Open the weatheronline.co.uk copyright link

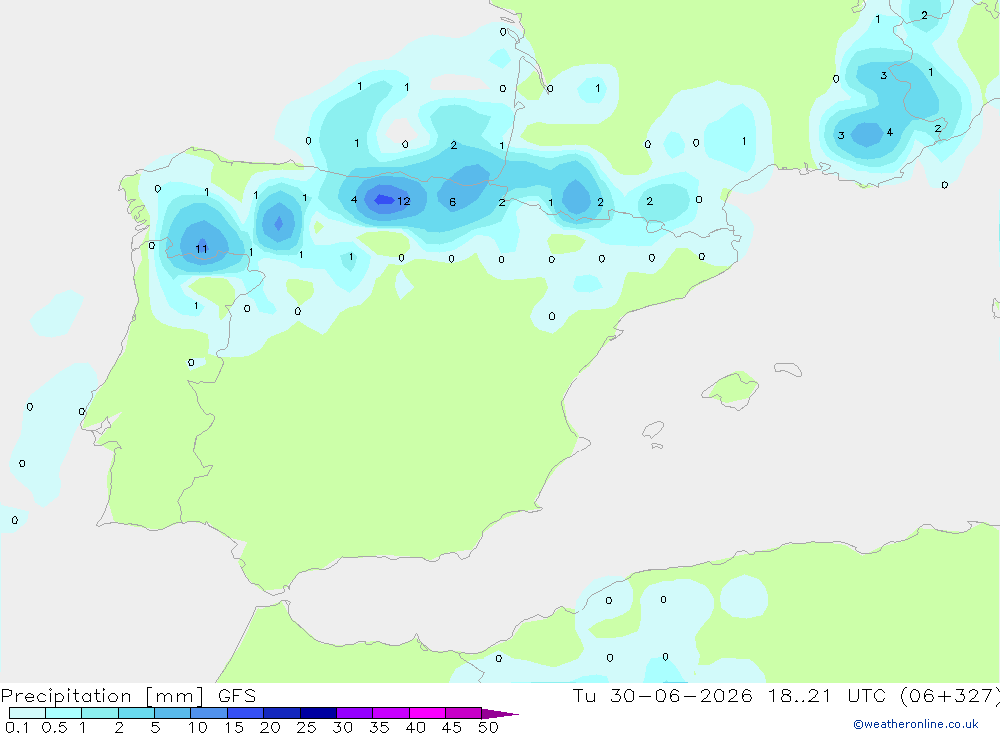pos(916,724)
